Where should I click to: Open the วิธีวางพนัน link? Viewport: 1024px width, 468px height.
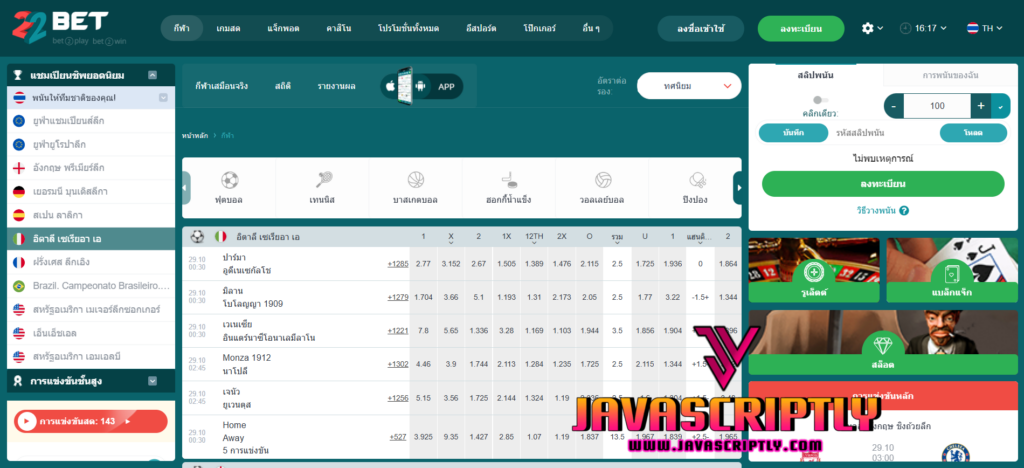875,211
